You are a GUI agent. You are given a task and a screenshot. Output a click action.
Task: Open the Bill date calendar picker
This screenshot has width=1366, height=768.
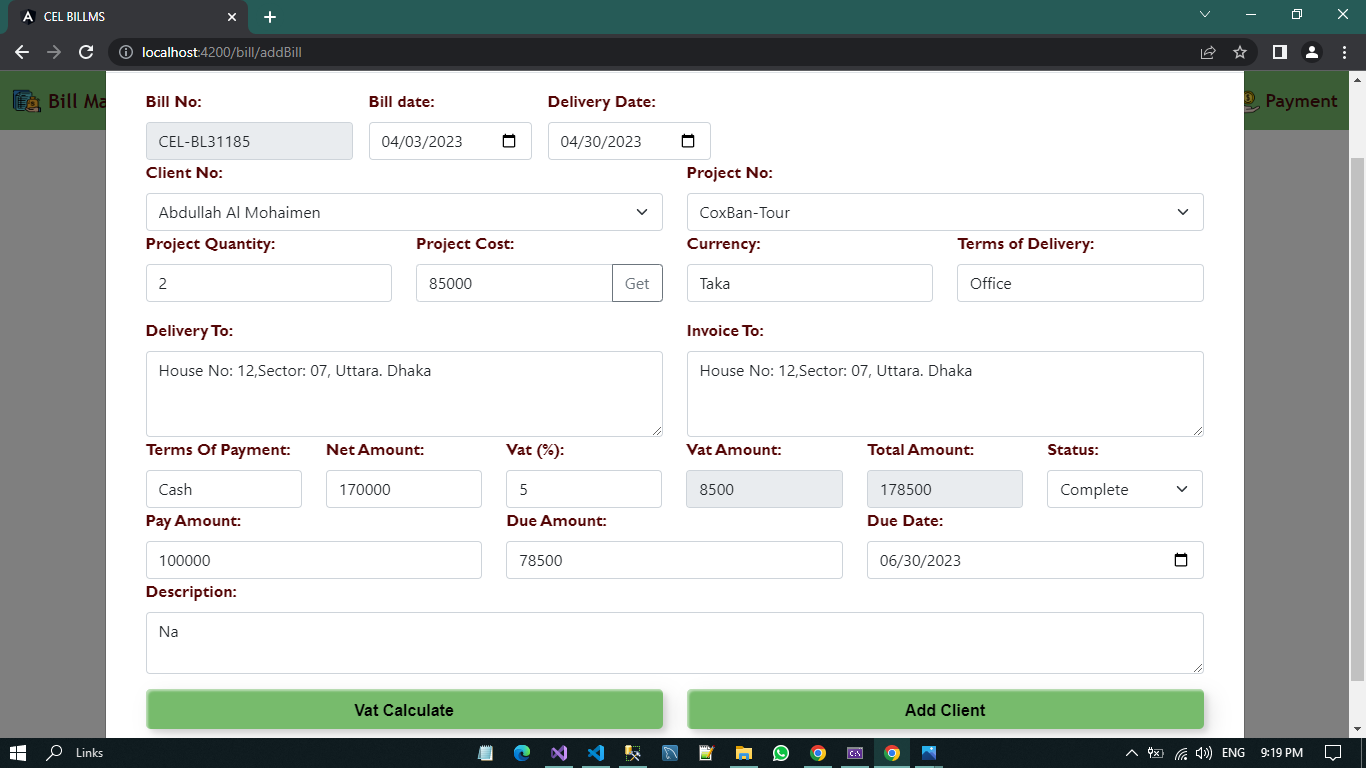pos(509,141)
